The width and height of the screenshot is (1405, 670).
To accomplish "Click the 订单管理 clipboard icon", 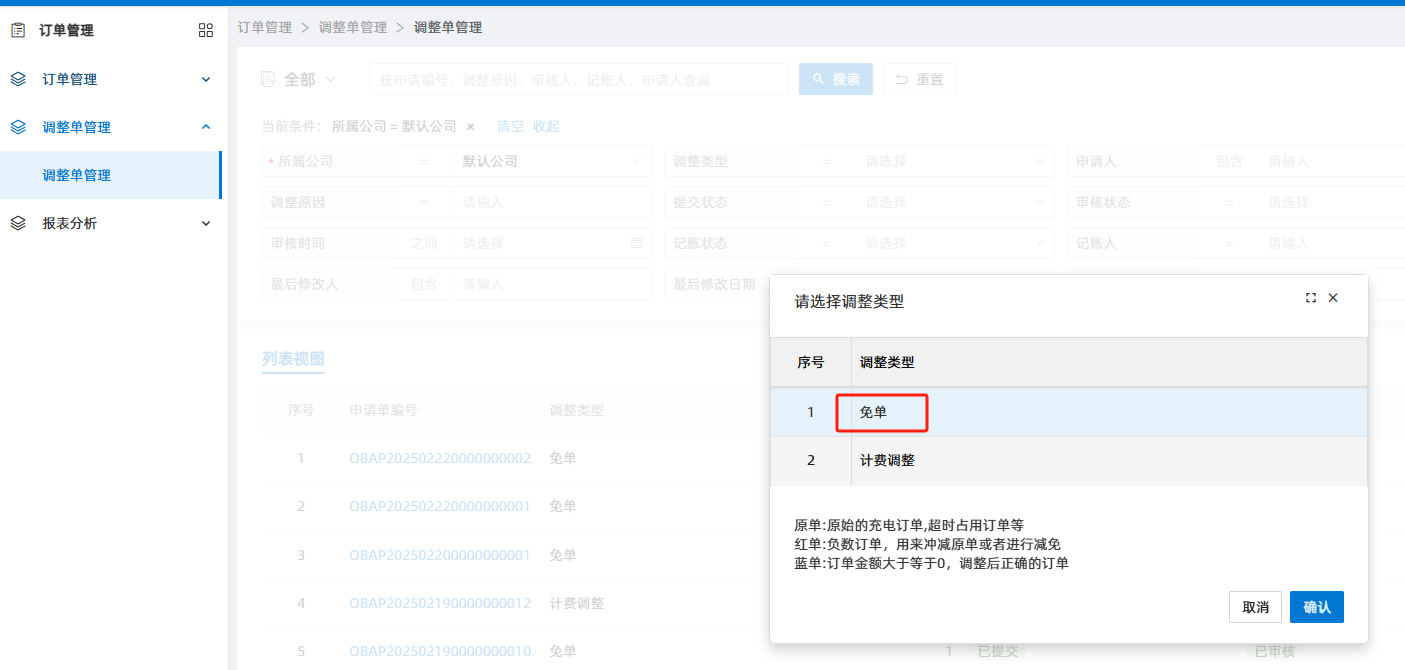I will click(x=18, y=31).
